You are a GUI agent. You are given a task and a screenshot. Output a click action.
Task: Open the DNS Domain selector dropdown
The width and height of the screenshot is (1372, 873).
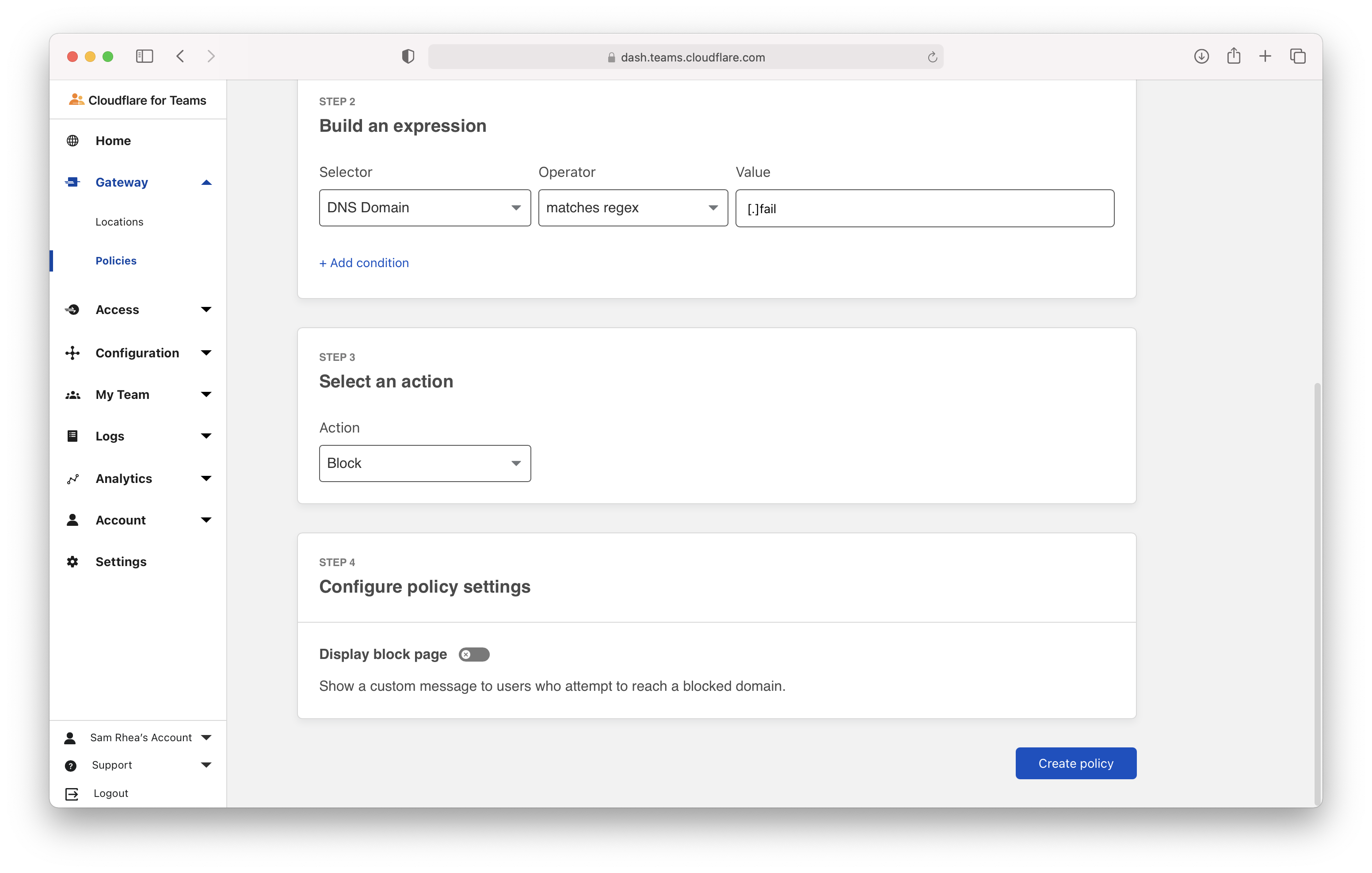coord(424,208)
